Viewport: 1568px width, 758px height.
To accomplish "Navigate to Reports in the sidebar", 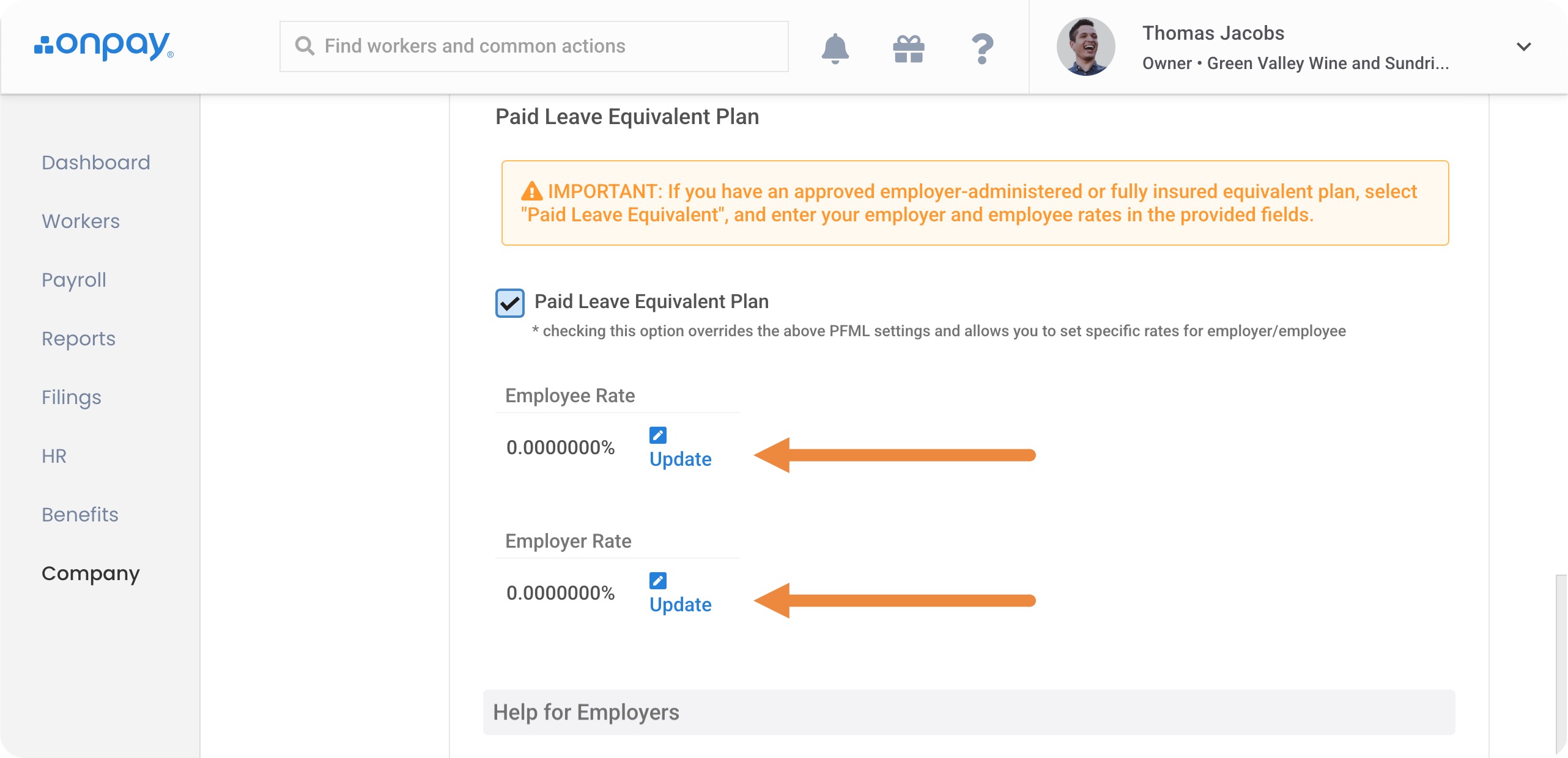I will [79, 339].
